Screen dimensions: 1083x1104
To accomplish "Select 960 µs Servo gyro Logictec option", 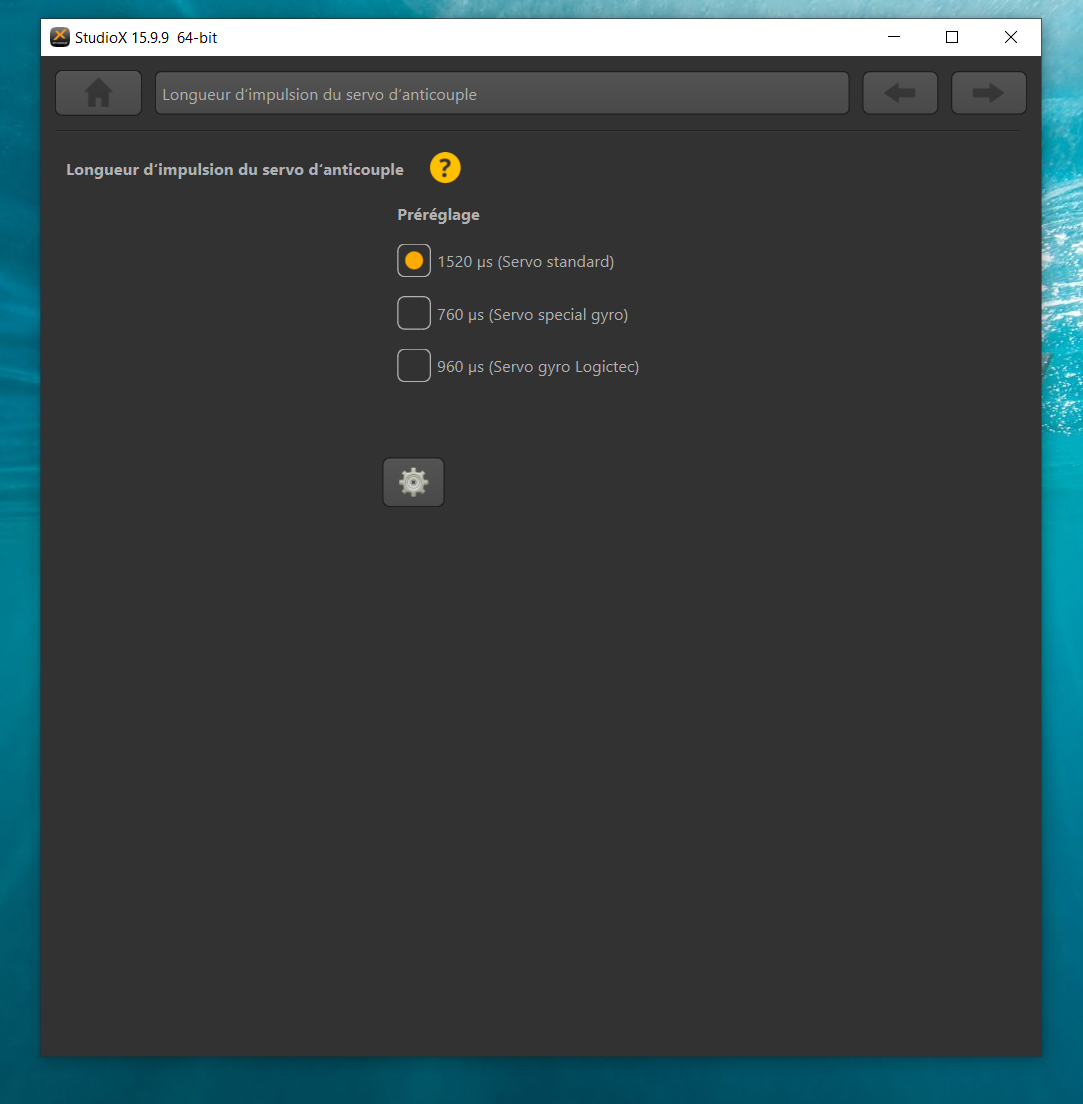I will pyautogui.click(x=414, y=365).
